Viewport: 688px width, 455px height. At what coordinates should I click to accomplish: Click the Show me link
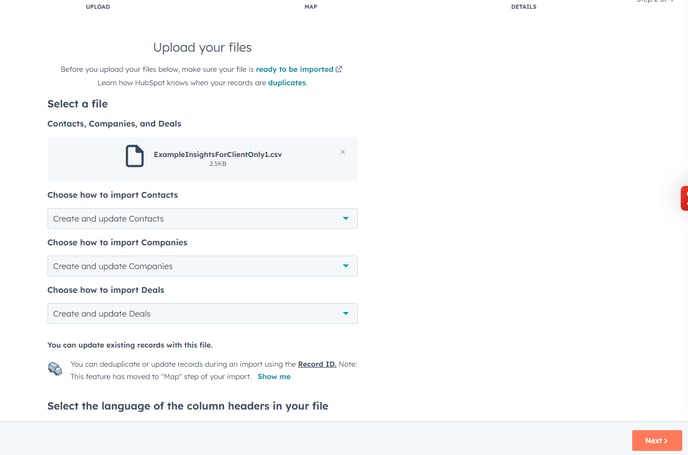274,376
